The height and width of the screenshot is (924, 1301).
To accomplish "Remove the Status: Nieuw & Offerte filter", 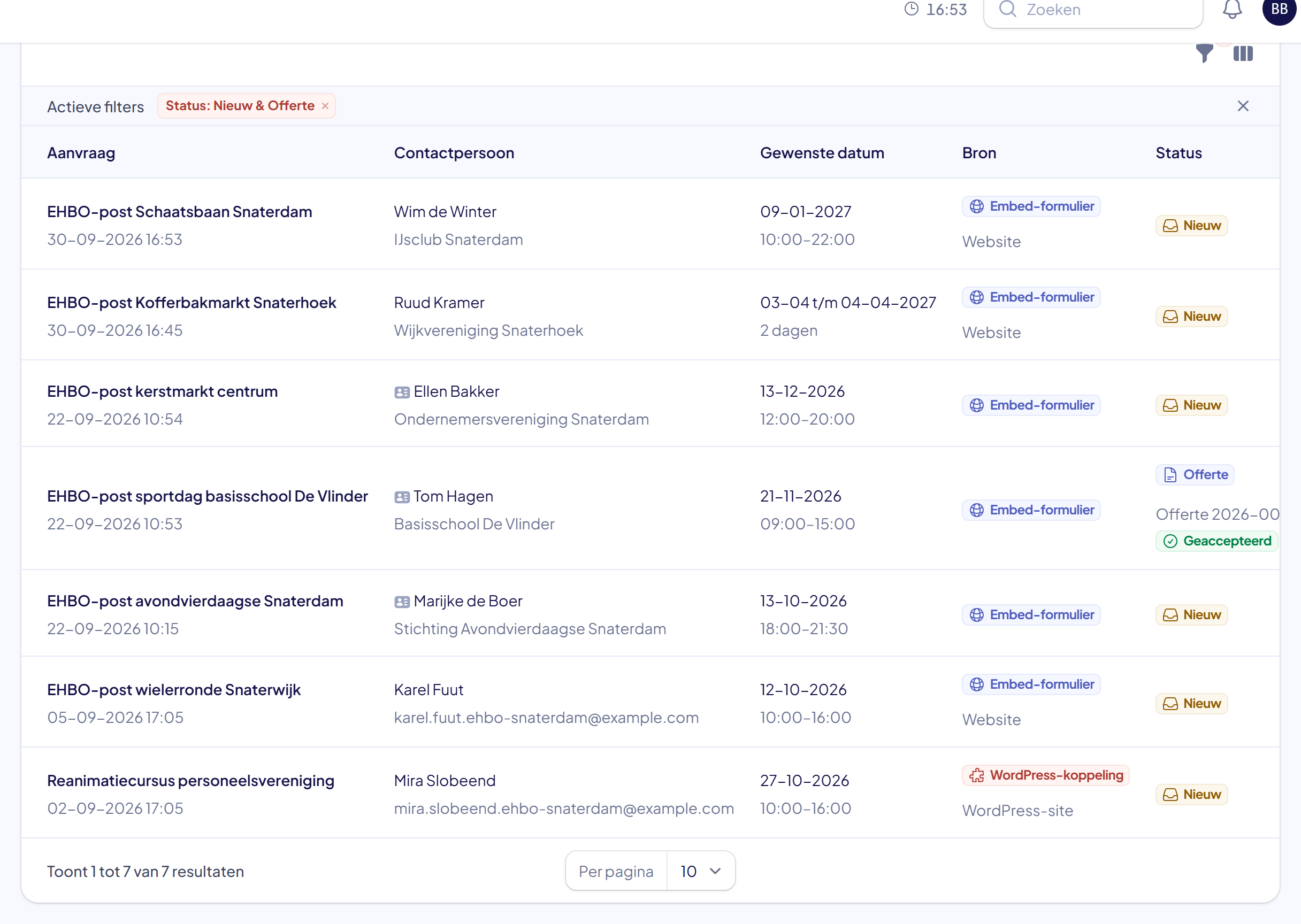I will (326, 106).
